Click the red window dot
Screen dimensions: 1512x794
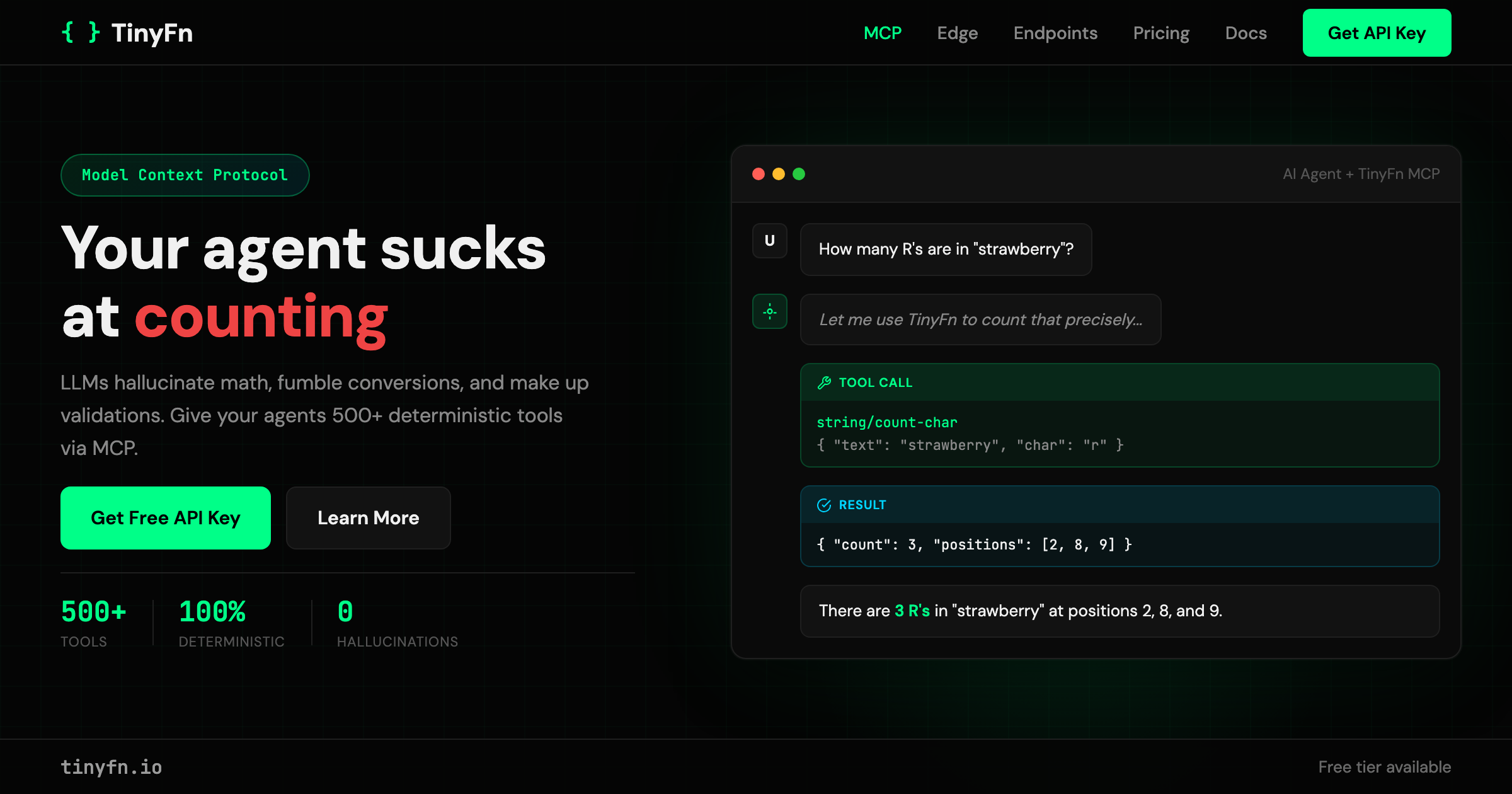click(x=759, y=174)
